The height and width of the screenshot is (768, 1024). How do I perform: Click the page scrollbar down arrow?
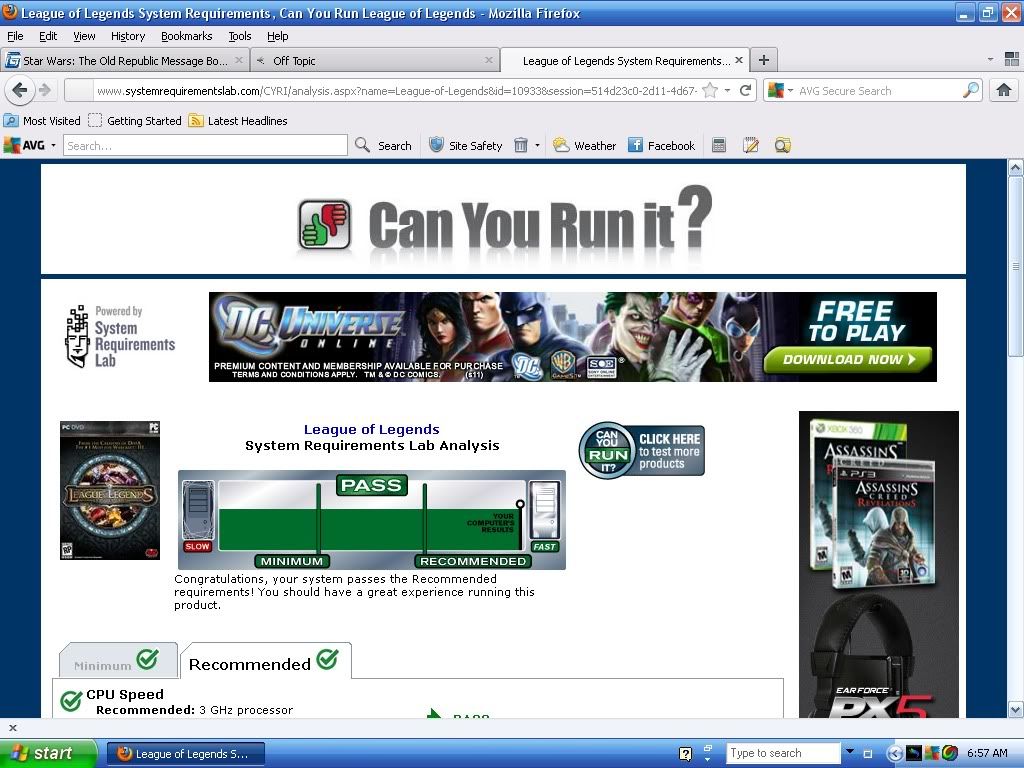tap(1016, 709)
